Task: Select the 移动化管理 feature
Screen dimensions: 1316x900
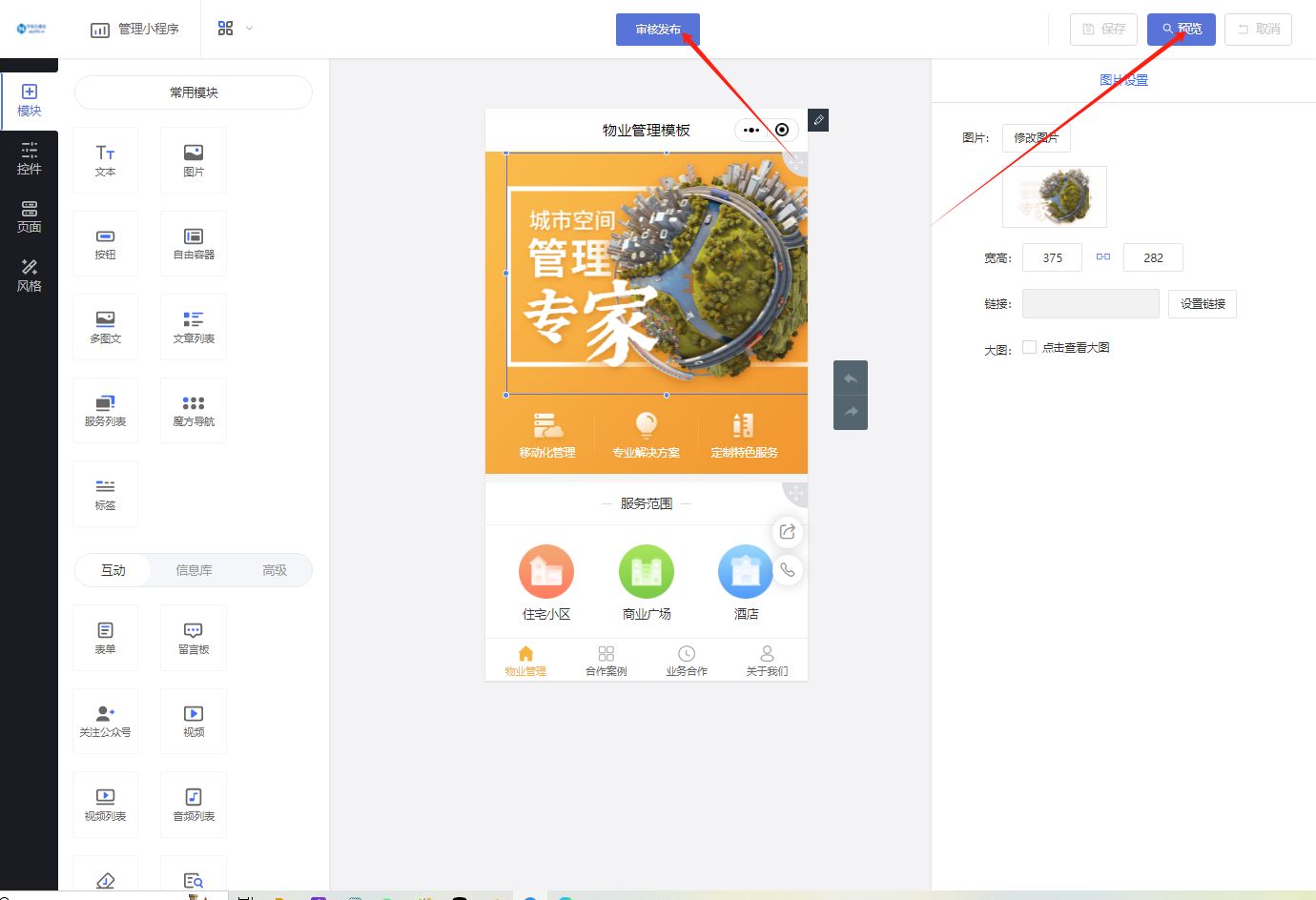Action: [547, 435]
